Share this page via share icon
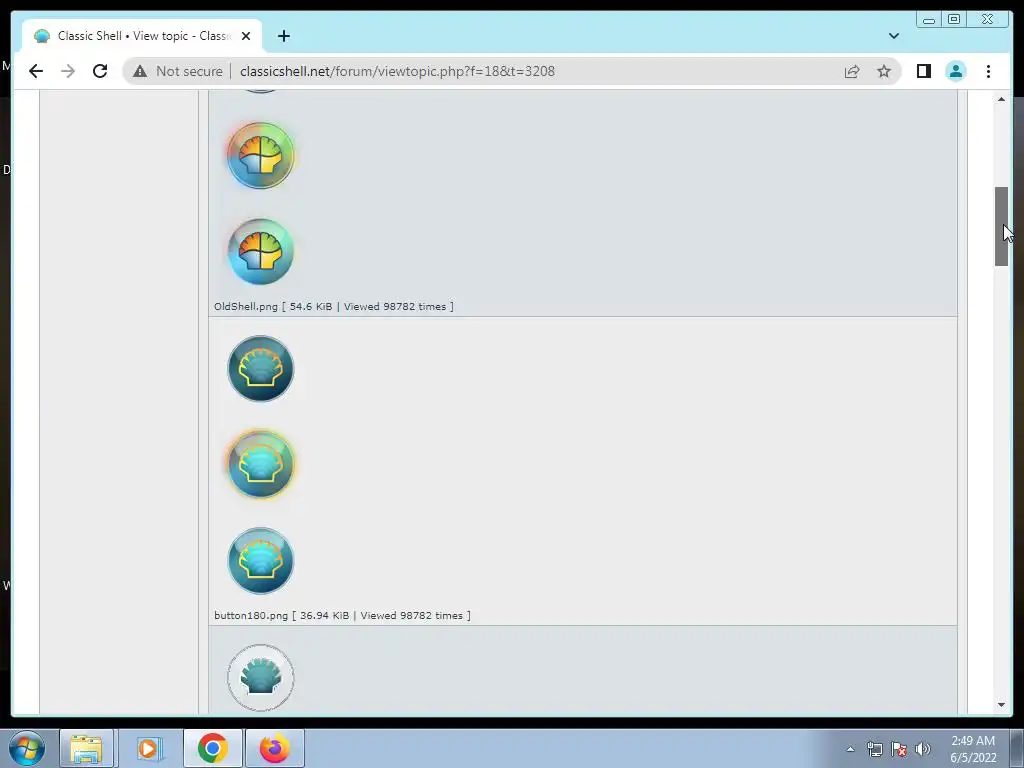1024x768 pixels. tap(852, 71)
